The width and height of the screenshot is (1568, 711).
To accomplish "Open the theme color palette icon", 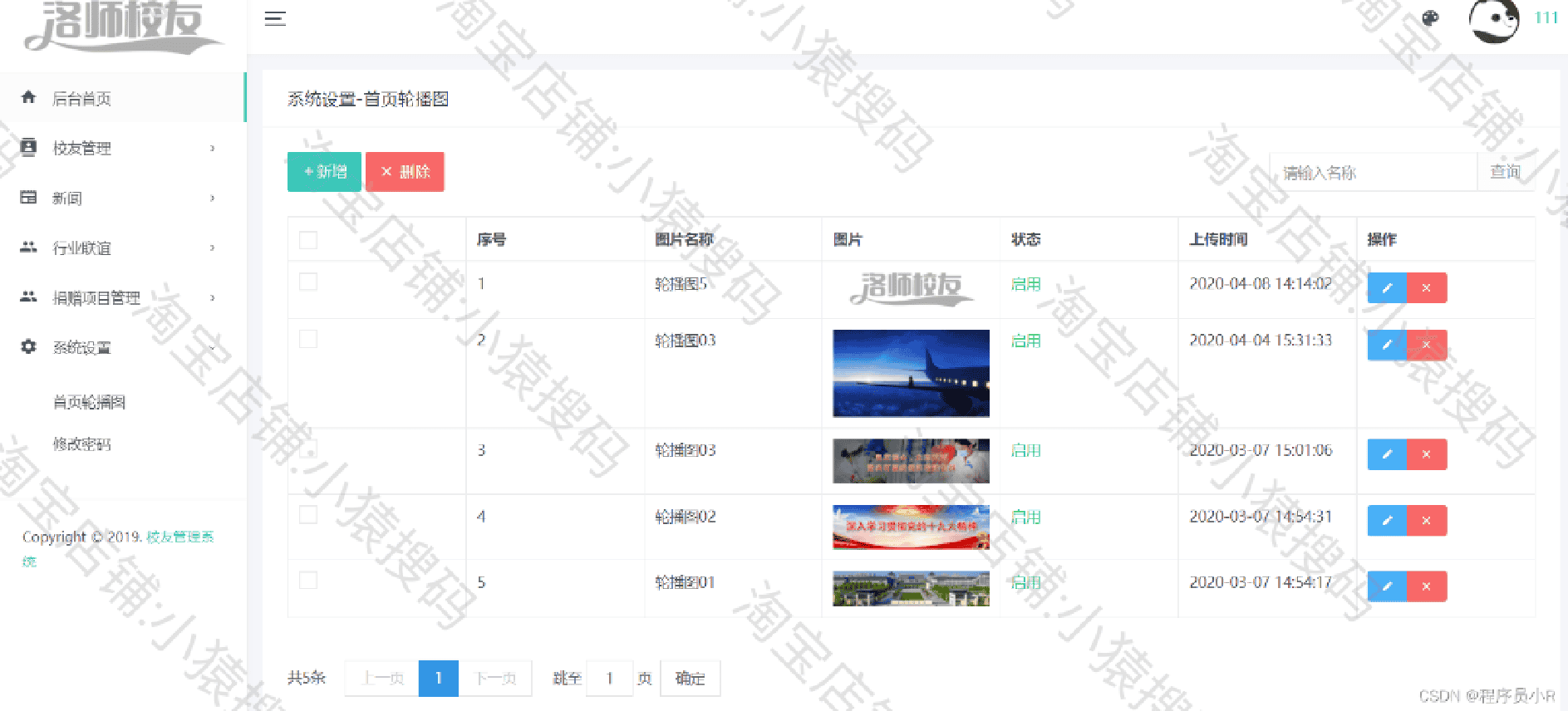I will pyautogui.click(x=1430, y=18).
